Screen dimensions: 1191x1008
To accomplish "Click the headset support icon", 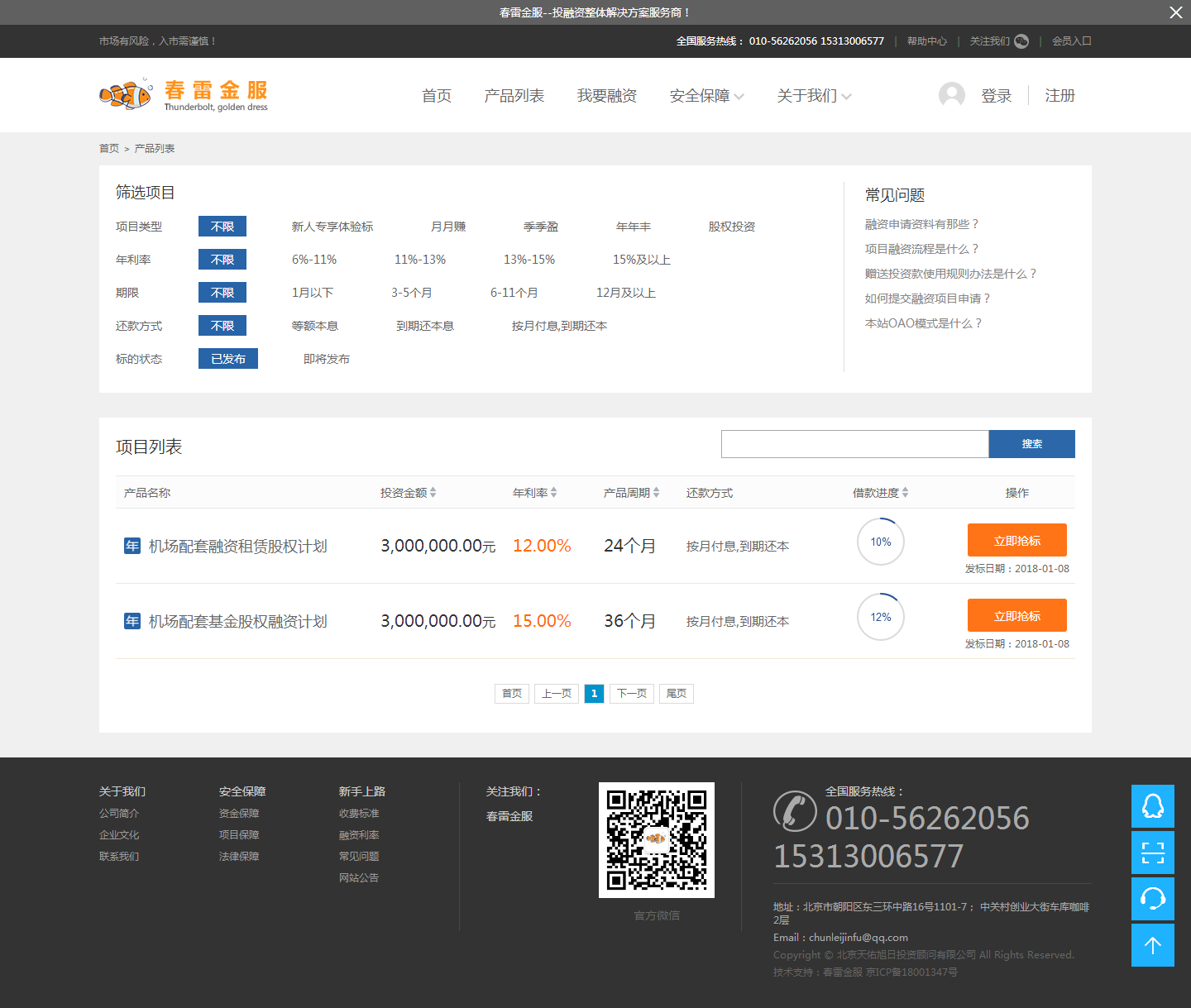I will point(1152,899).
